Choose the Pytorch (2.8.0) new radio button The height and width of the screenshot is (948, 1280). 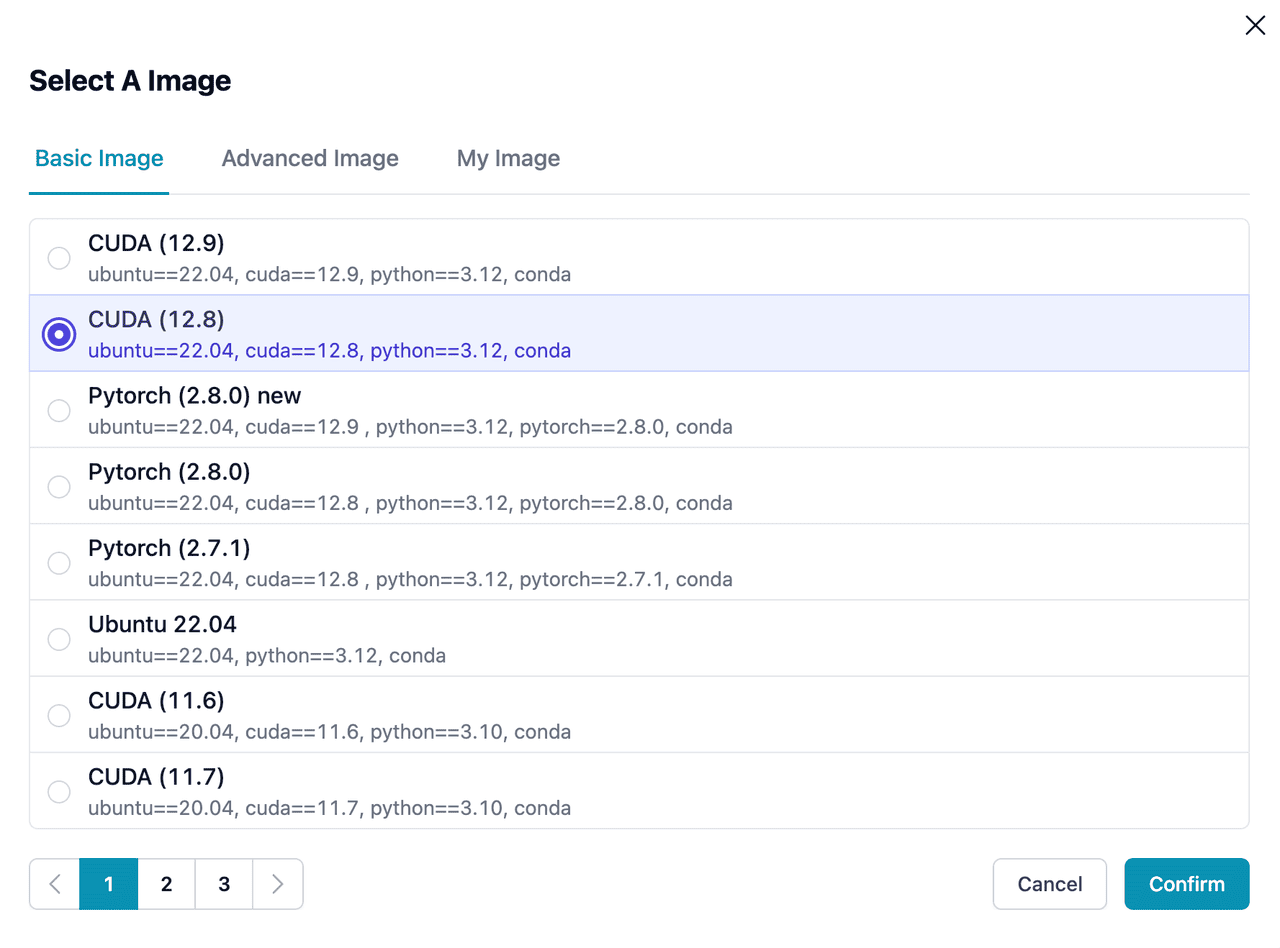(59, 410)
